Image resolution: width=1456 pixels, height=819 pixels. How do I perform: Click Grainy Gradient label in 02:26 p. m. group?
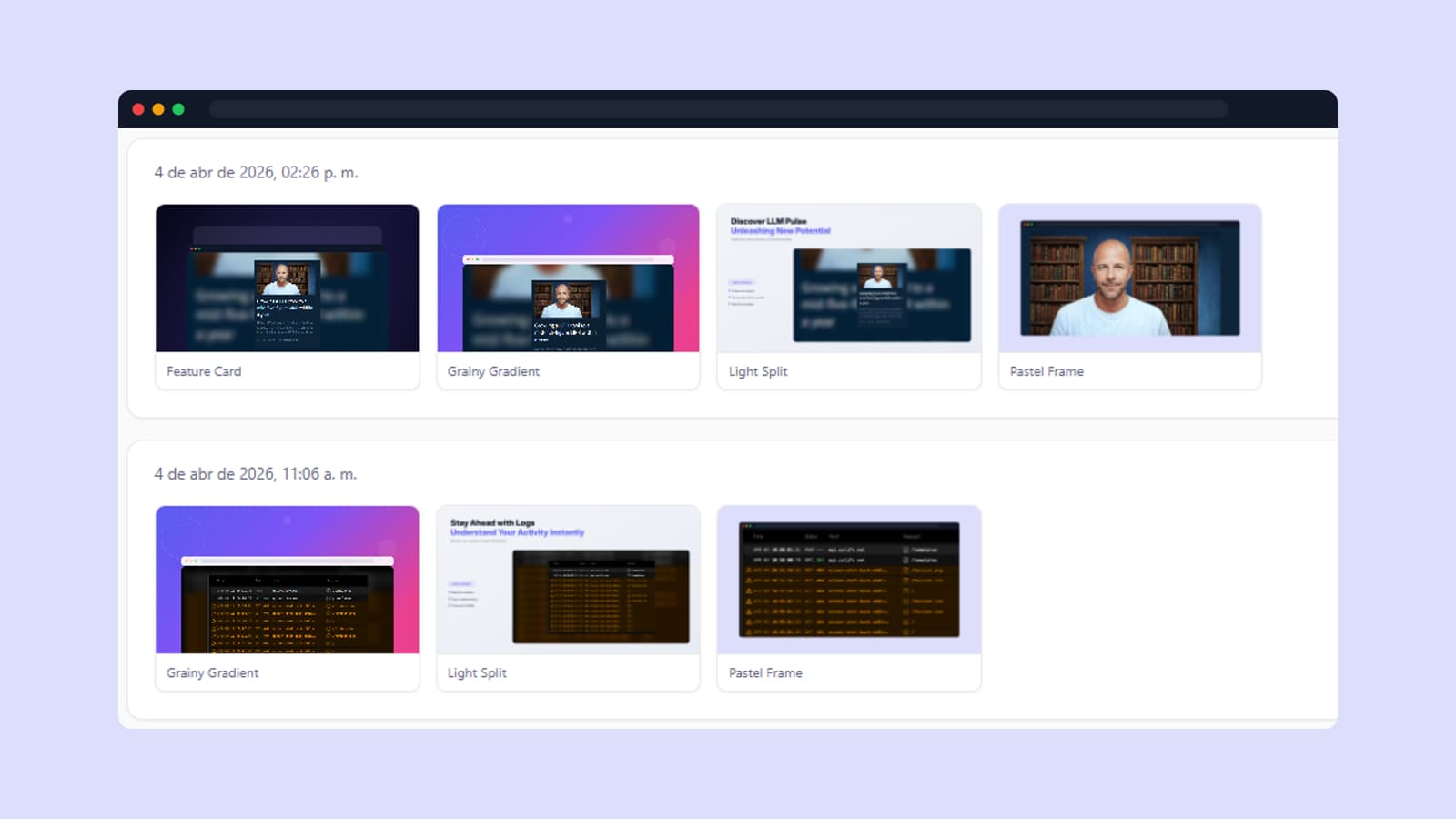pyautogui.click(x=493, y=371)
